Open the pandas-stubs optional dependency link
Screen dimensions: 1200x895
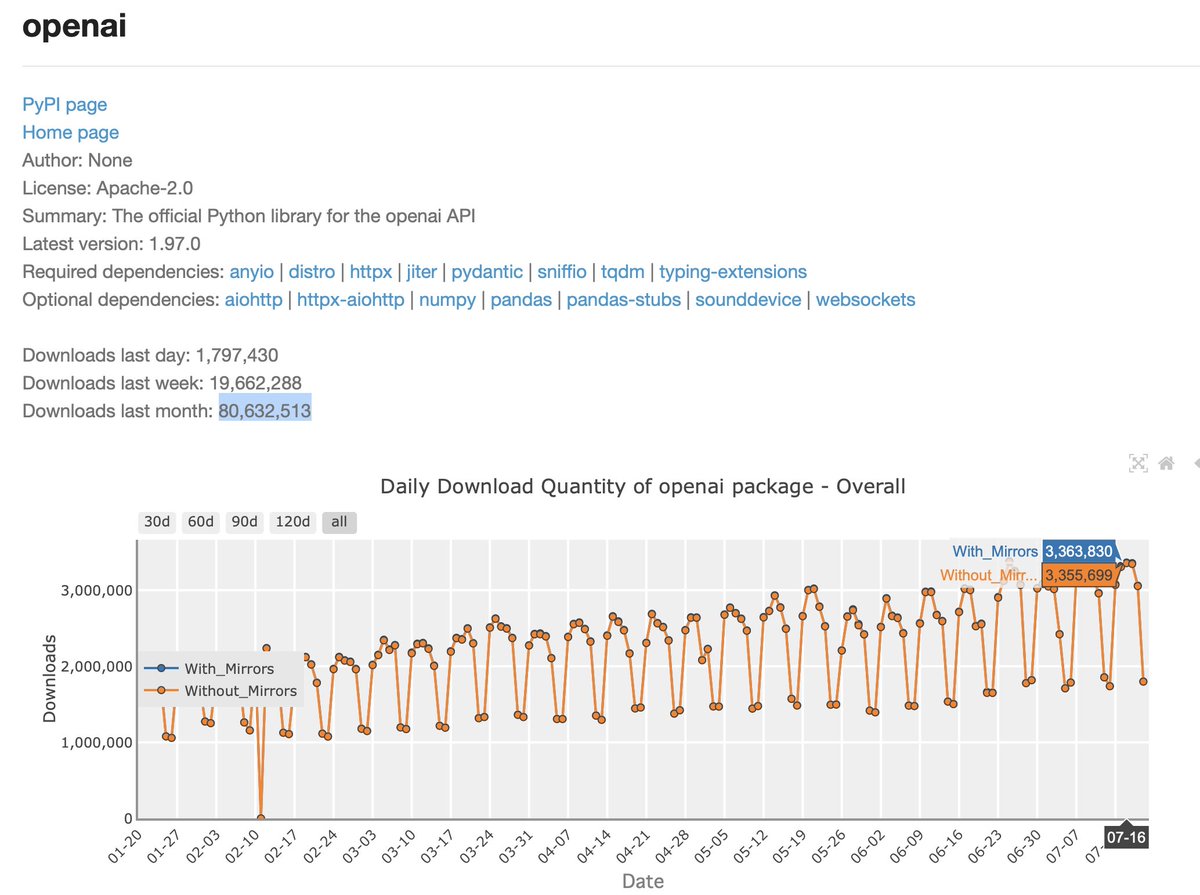[x=624, y=300]
